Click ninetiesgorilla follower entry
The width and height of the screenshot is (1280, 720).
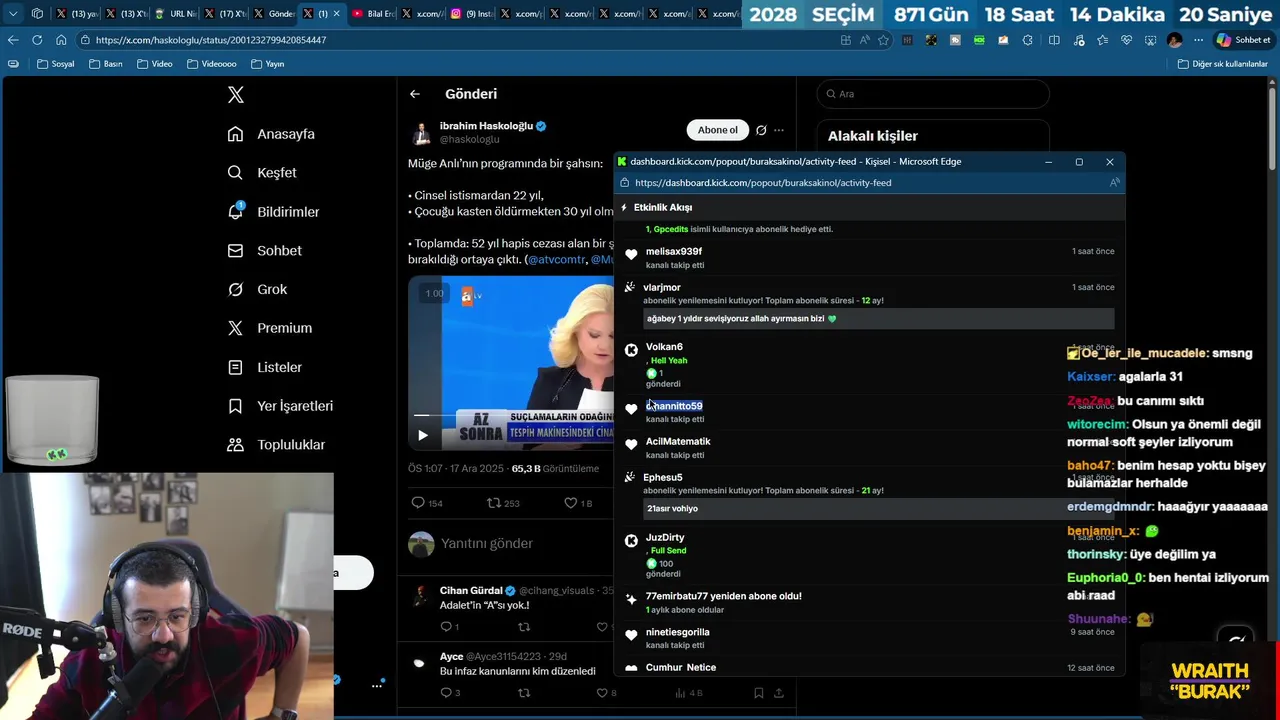tap(677, 632)
